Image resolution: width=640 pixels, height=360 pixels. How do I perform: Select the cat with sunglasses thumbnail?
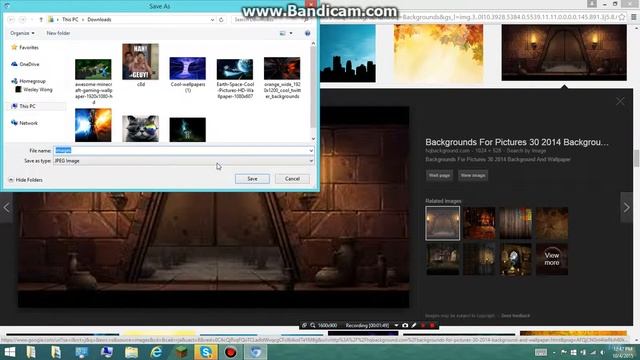(x=140, y=128)
